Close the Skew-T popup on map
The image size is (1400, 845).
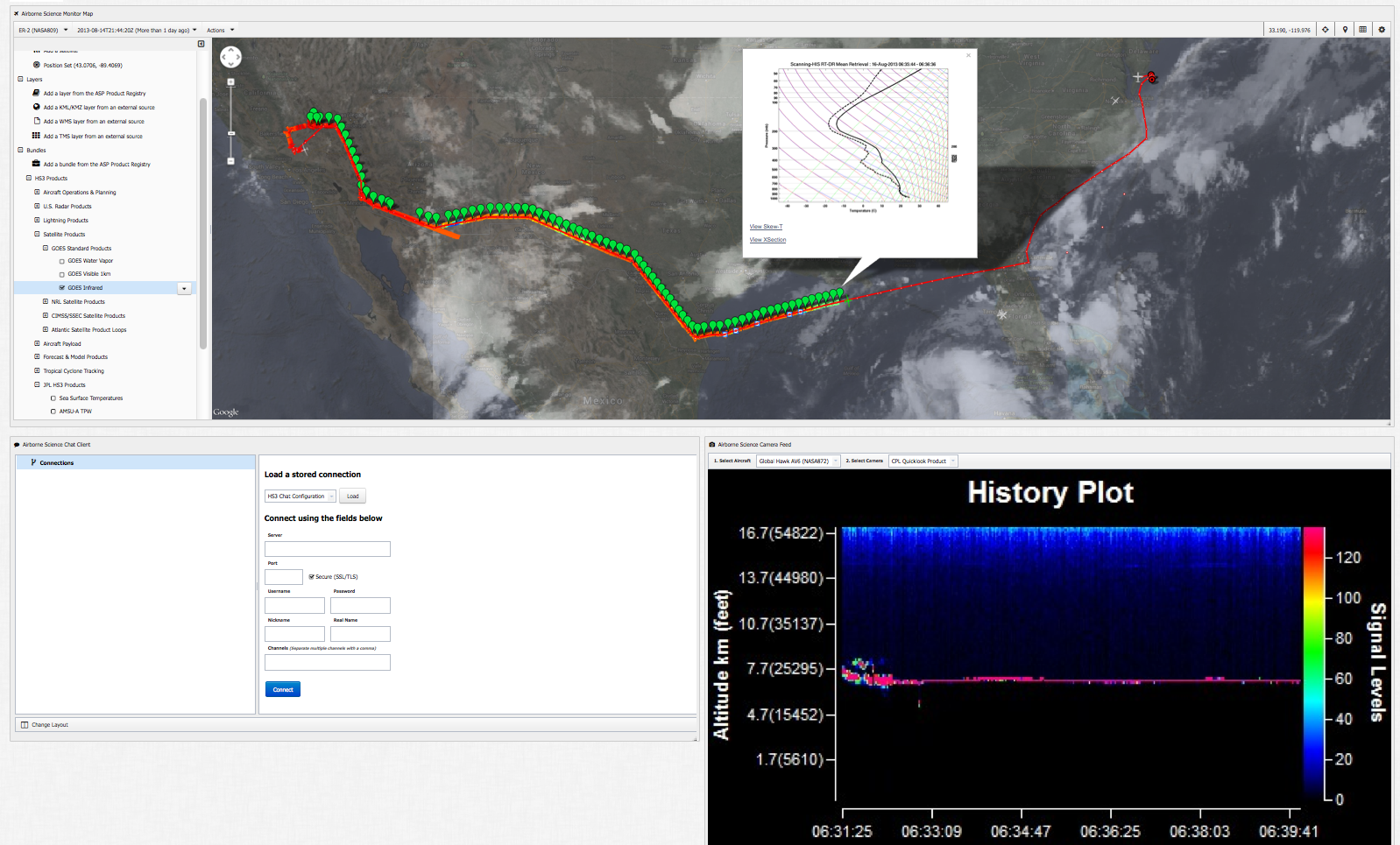pos(968,55)
